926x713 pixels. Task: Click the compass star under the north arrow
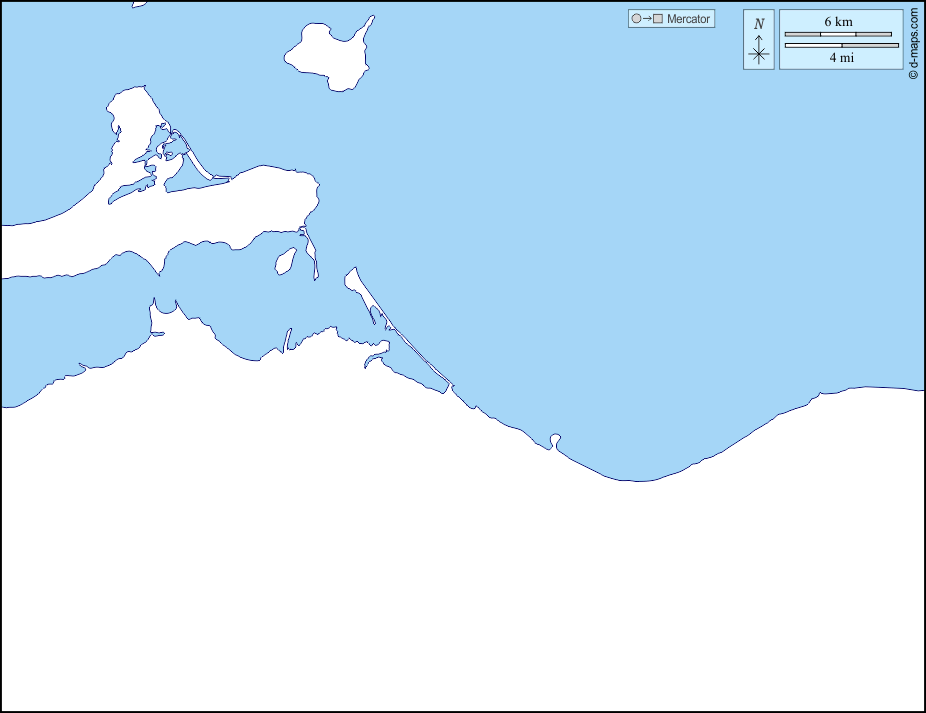pos(759,54)
